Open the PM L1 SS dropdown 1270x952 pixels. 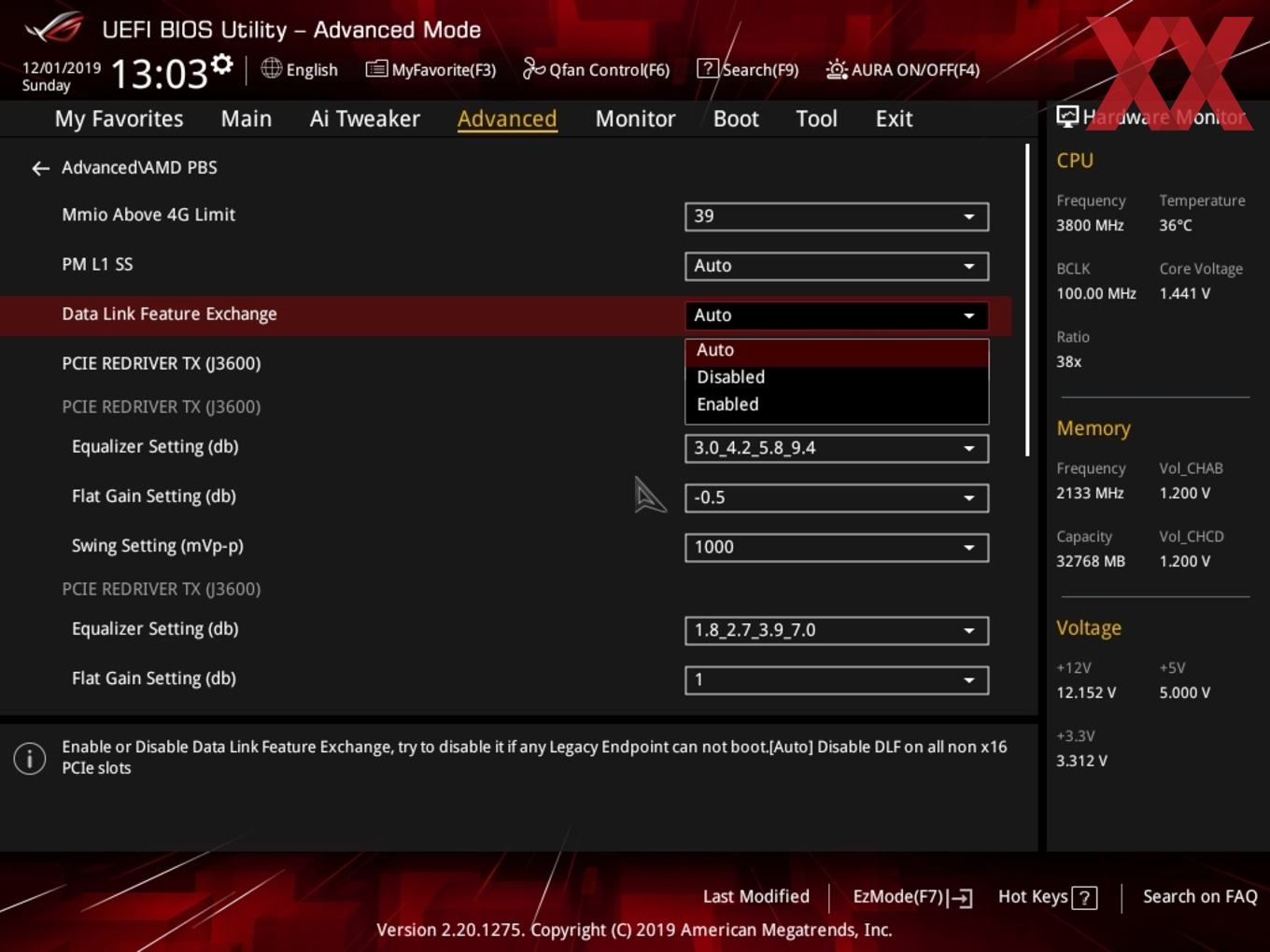tap(837, 266)
